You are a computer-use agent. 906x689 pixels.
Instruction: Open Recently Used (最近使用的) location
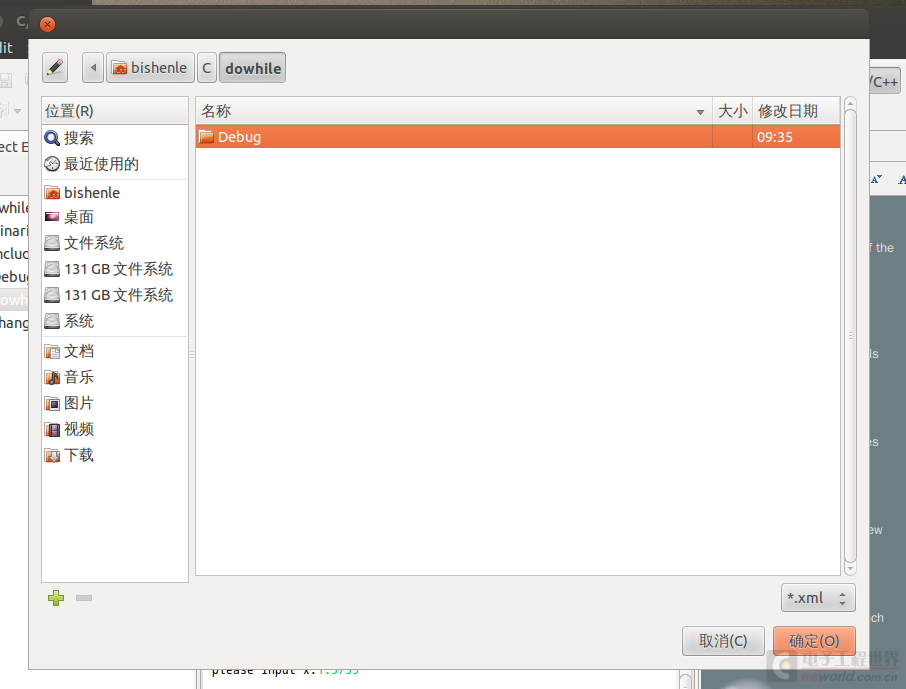[x=115, y=164]
